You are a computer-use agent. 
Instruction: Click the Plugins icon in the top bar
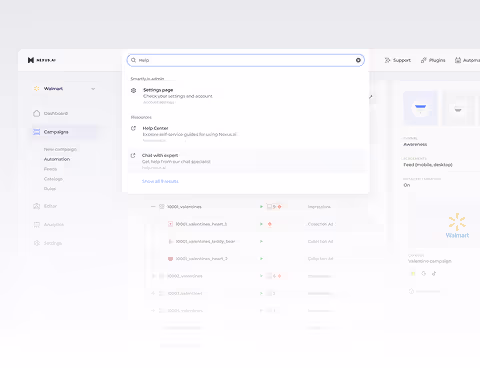tap(424, 60)
